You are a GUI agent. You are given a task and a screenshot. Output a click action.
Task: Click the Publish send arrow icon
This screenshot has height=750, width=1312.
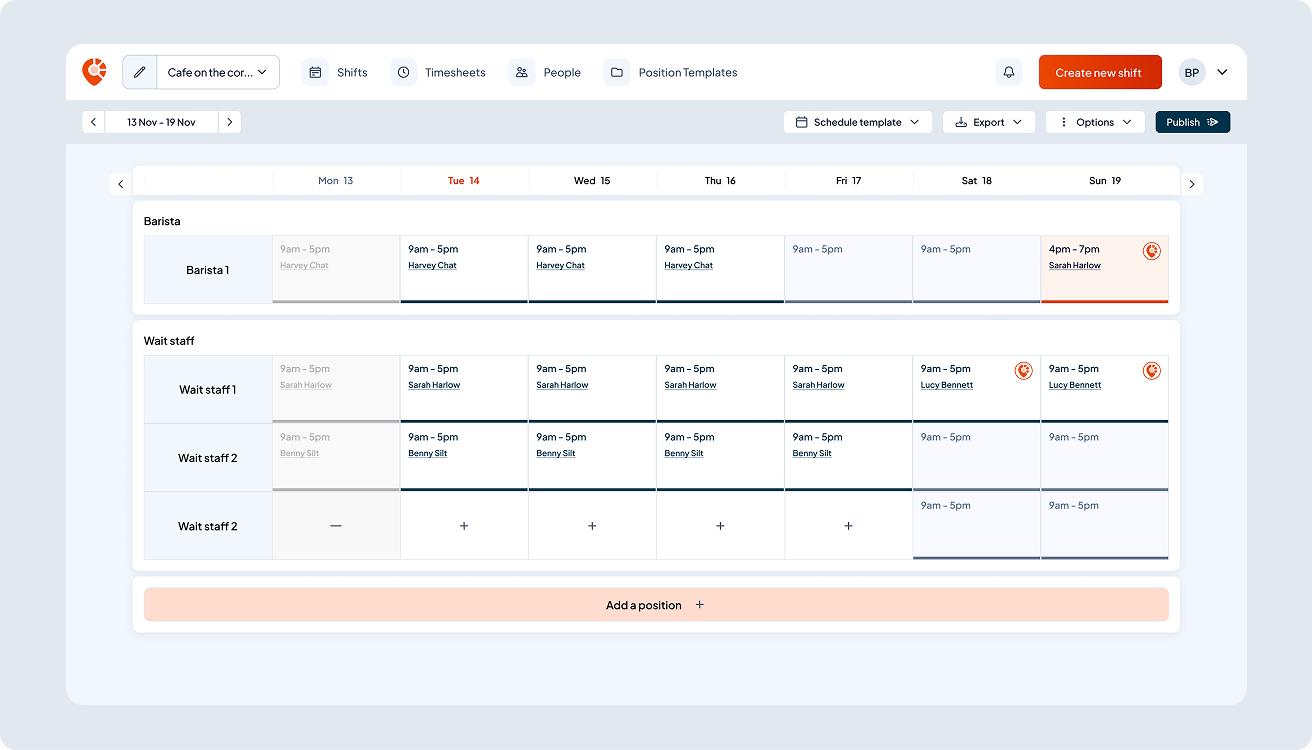pos(1213,122)
